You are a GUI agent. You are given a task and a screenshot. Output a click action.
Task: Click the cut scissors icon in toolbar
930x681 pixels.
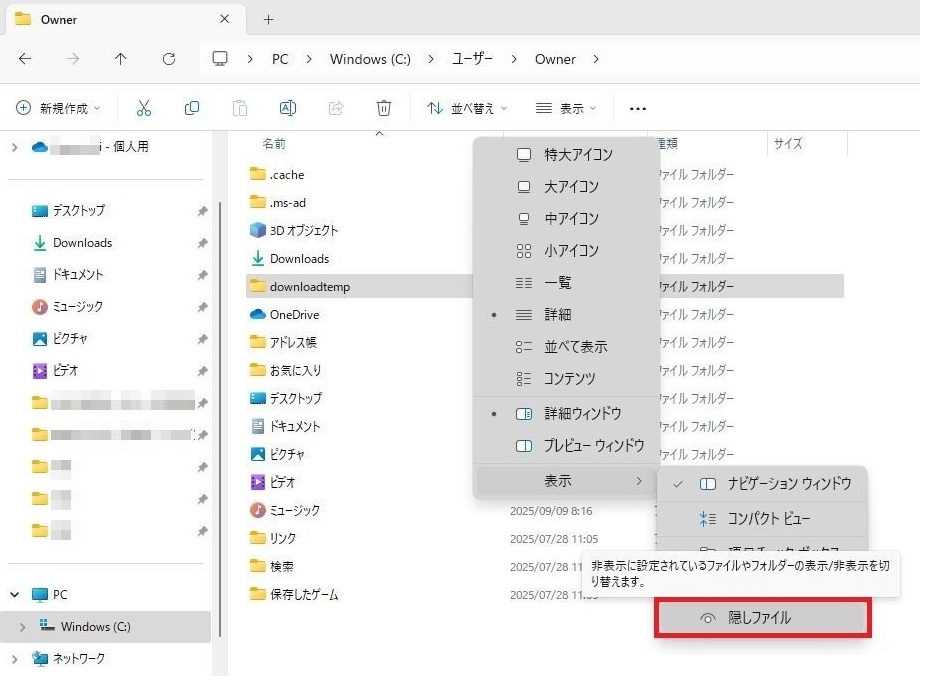(x=144, y=108)
